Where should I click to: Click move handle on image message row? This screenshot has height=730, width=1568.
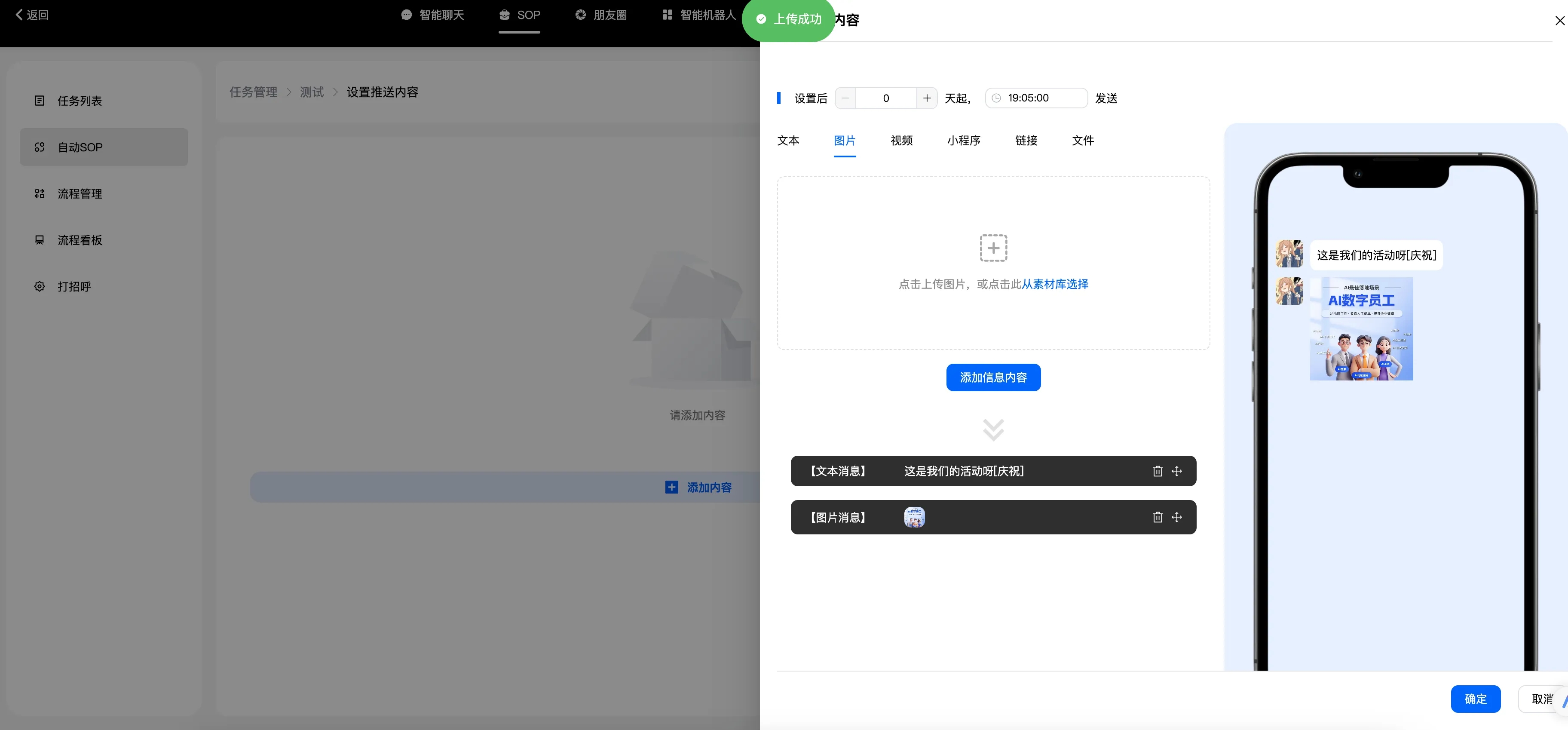point(1176,518)
